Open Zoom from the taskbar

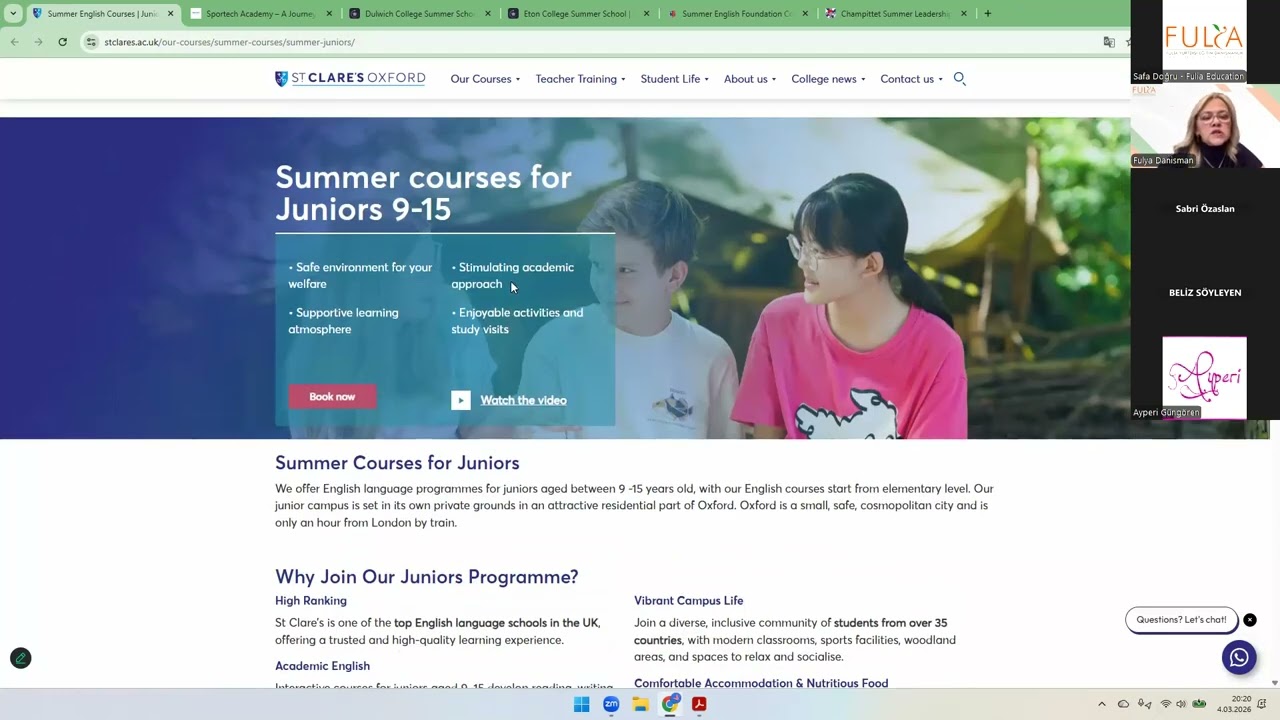pyautogui.click(x=611, y=704)
